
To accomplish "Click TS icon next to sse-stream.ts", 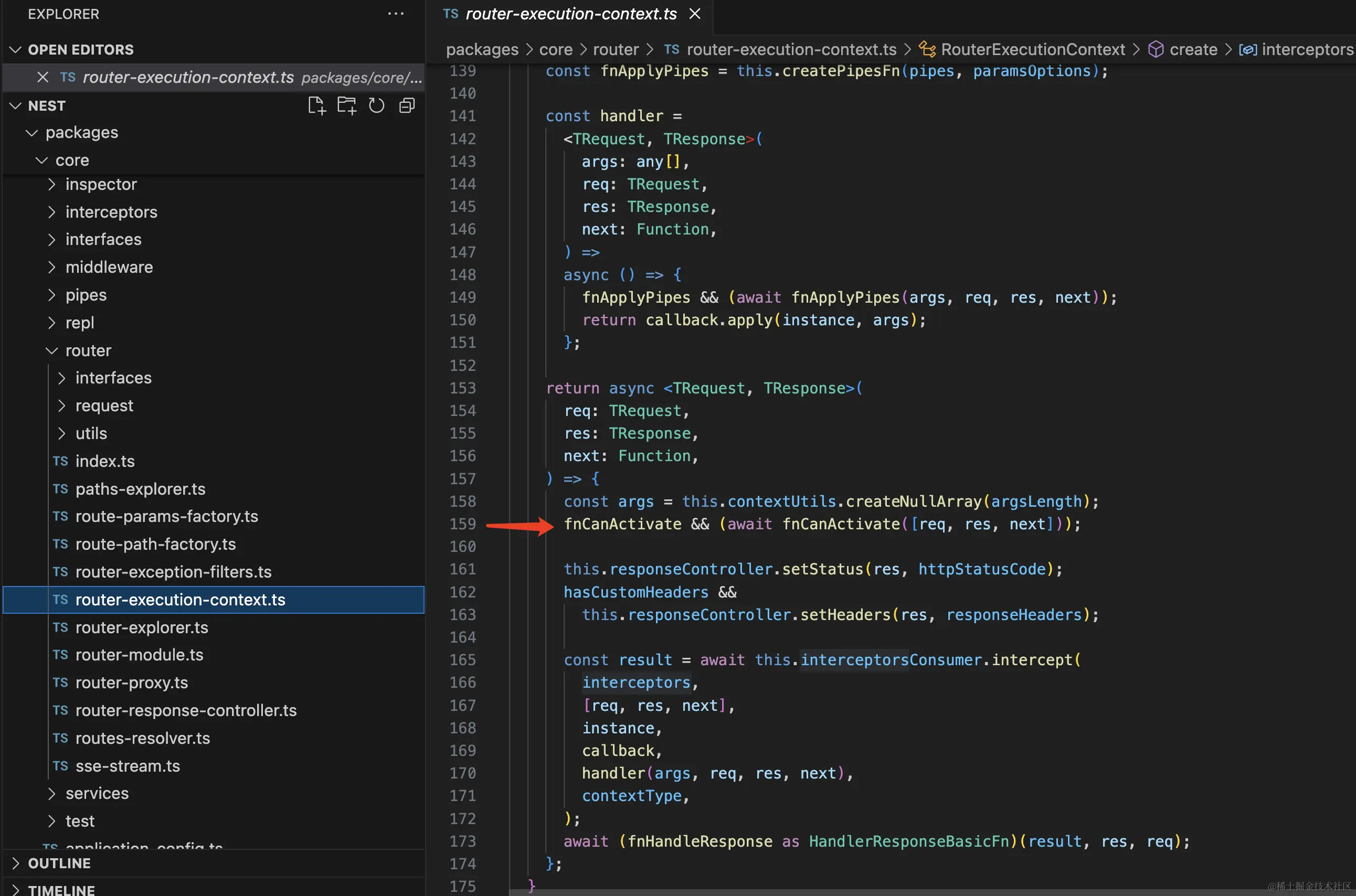I will click(x=60, y=766).
